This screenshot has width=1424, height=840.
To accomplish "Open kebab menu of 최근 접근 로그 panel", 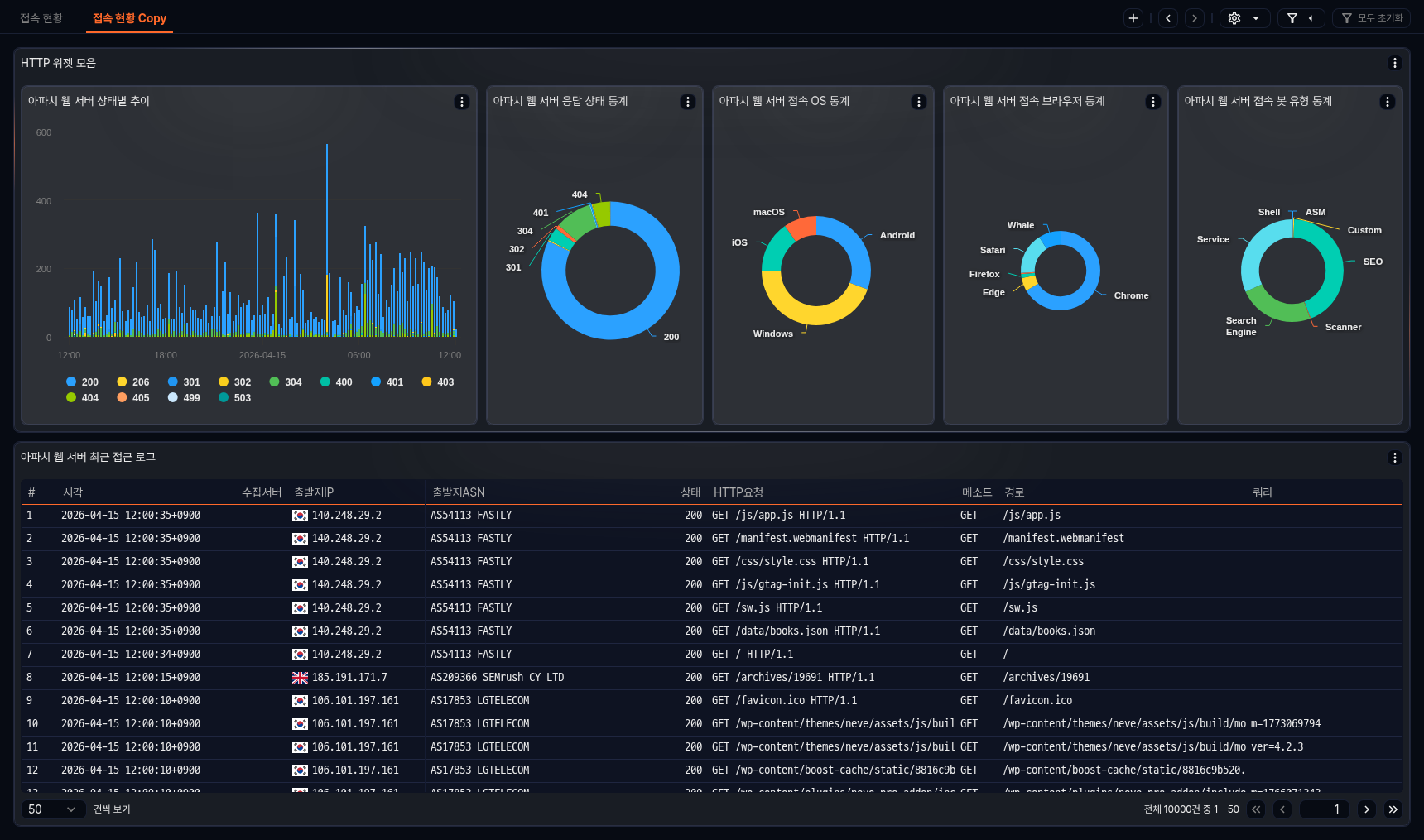I will [x=1394, y=458].
